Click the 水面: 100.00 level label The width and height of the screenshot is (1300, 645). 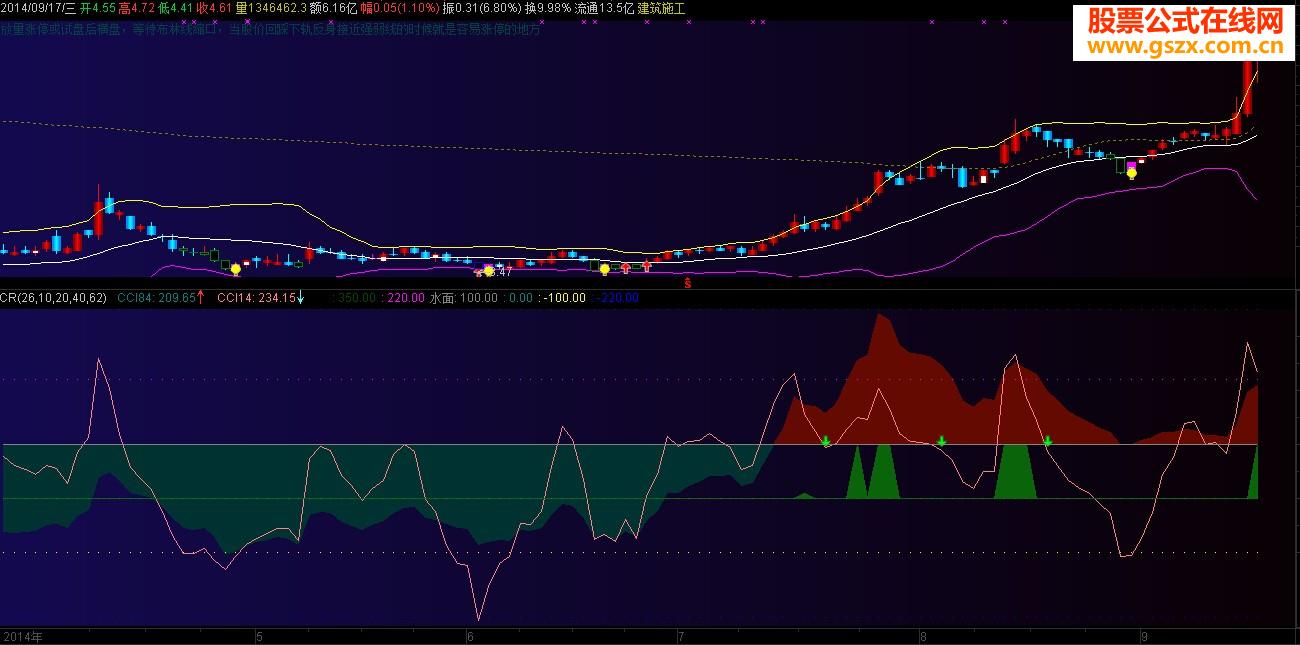point(463,297)
